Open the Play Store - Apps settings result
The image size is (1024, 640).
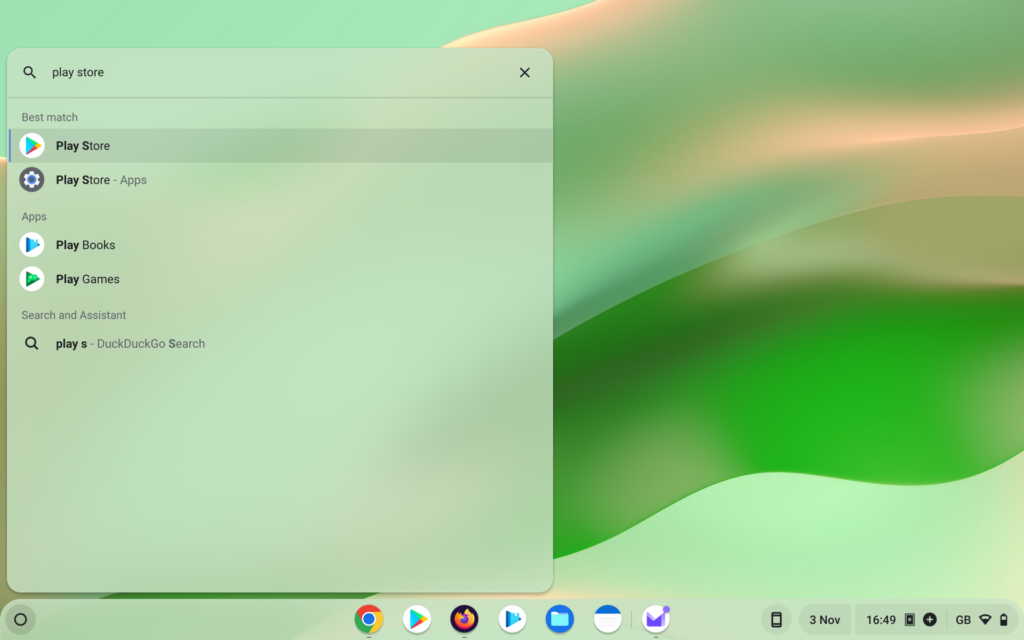(x=281, y=180)
